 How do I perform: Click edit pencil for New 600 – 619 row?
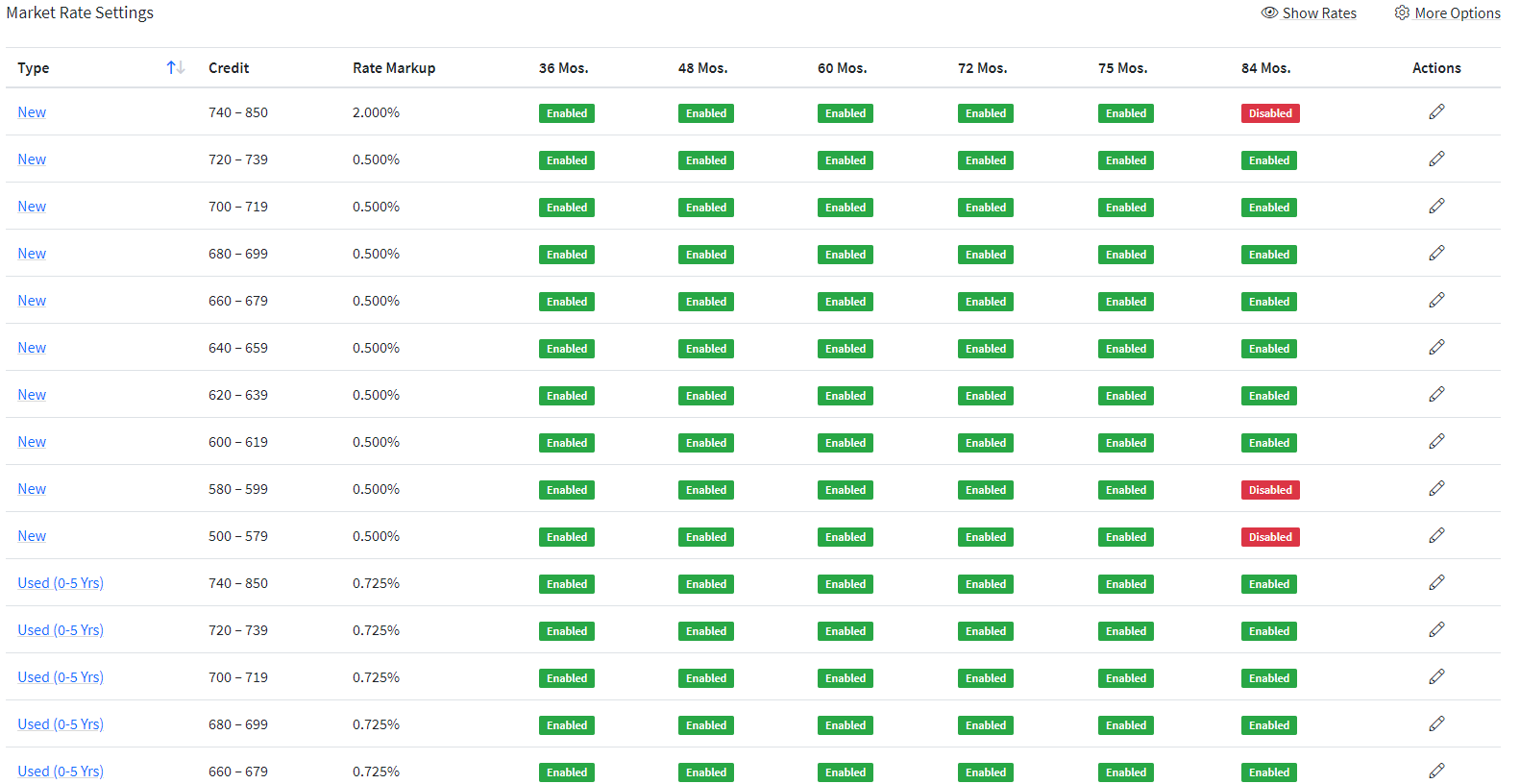(x=1436, y=442)
